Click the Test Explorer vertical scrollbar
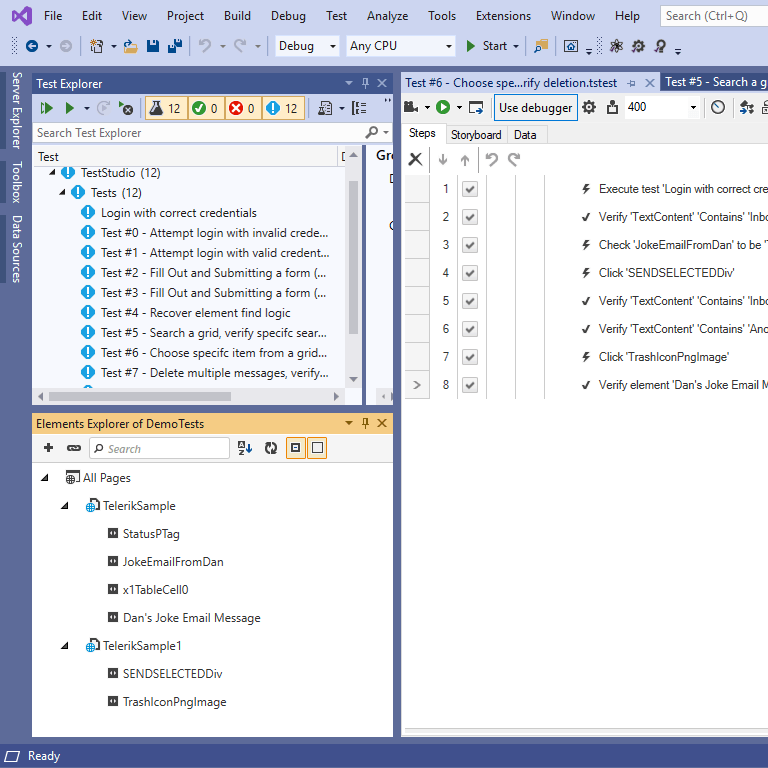The image size is (768, 768). pyautogui.click(x=353, y=257)
